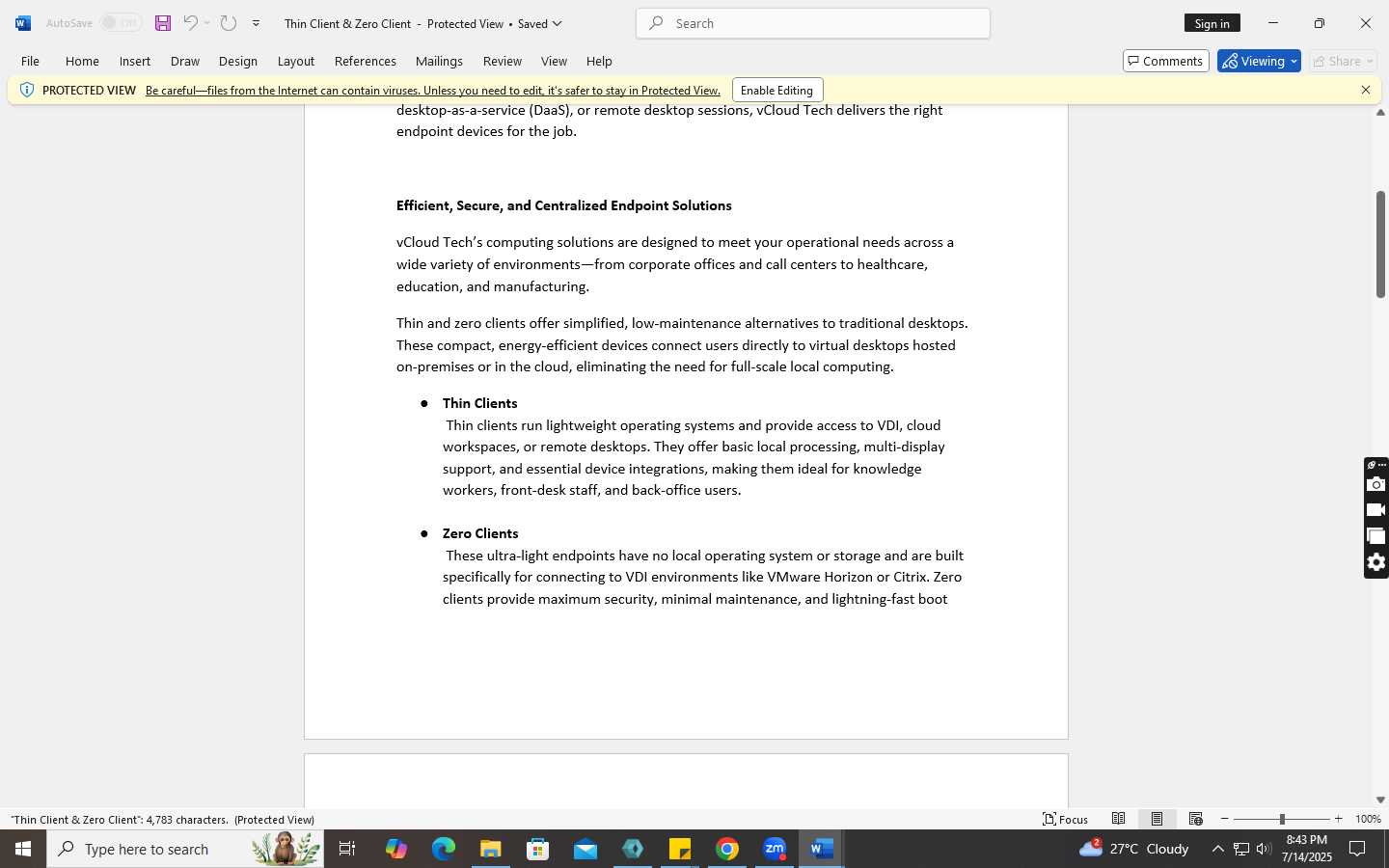This screenshot has height=868, width=1389.
Task: Click the weather 27°C Cloudy widget
Action: tap(1134, 849)
